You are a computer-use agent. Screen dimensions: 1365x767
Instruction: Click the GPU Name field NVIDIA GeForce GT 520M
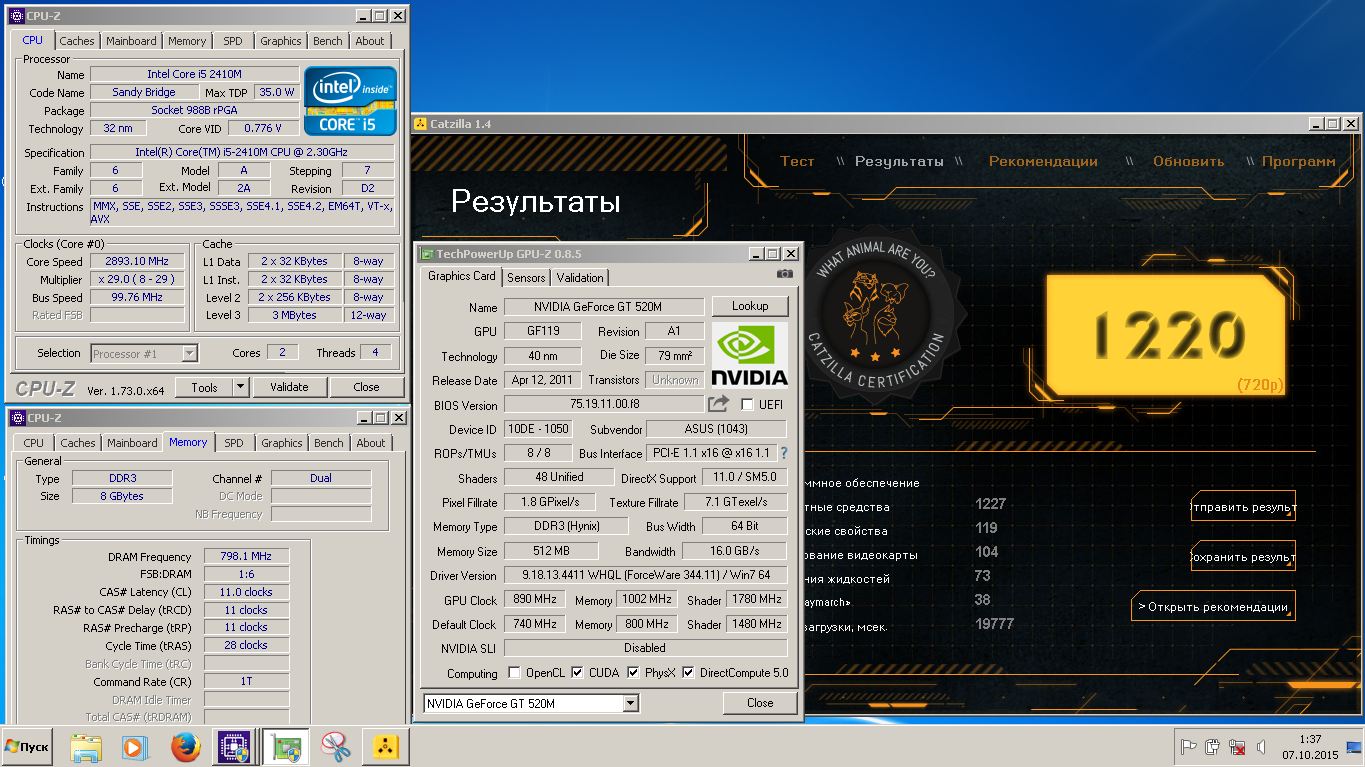[x=604, y=307]
